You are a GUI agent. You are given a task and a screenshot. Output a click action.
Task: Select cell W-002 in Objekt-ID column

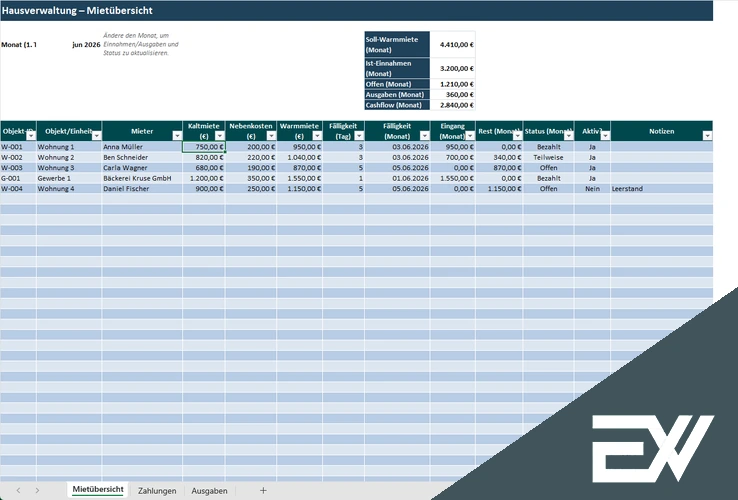pyautogui.click(x=18, y=157)
